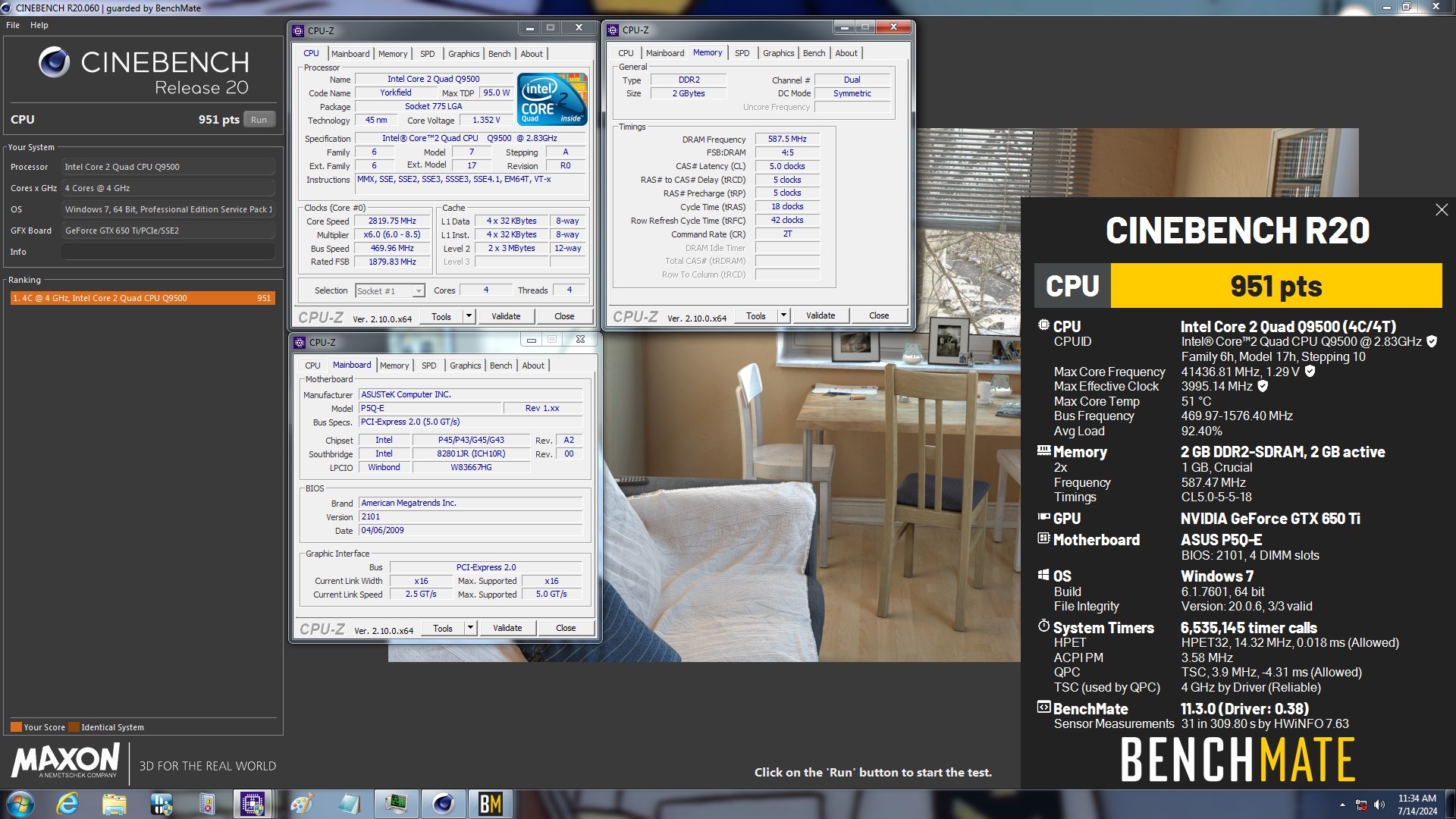Click the DRAM Frequency value 587.5 MHz
Viewport: 1456px width, 819px height.
pyautogui.click(x=786, y=140)
